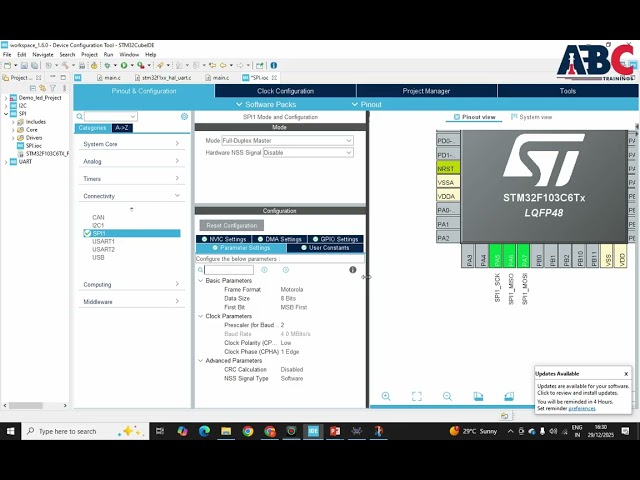This screenshot has width=640, height=480.
Task: Click the green NRST pin
Action: [x=448, y=168]
